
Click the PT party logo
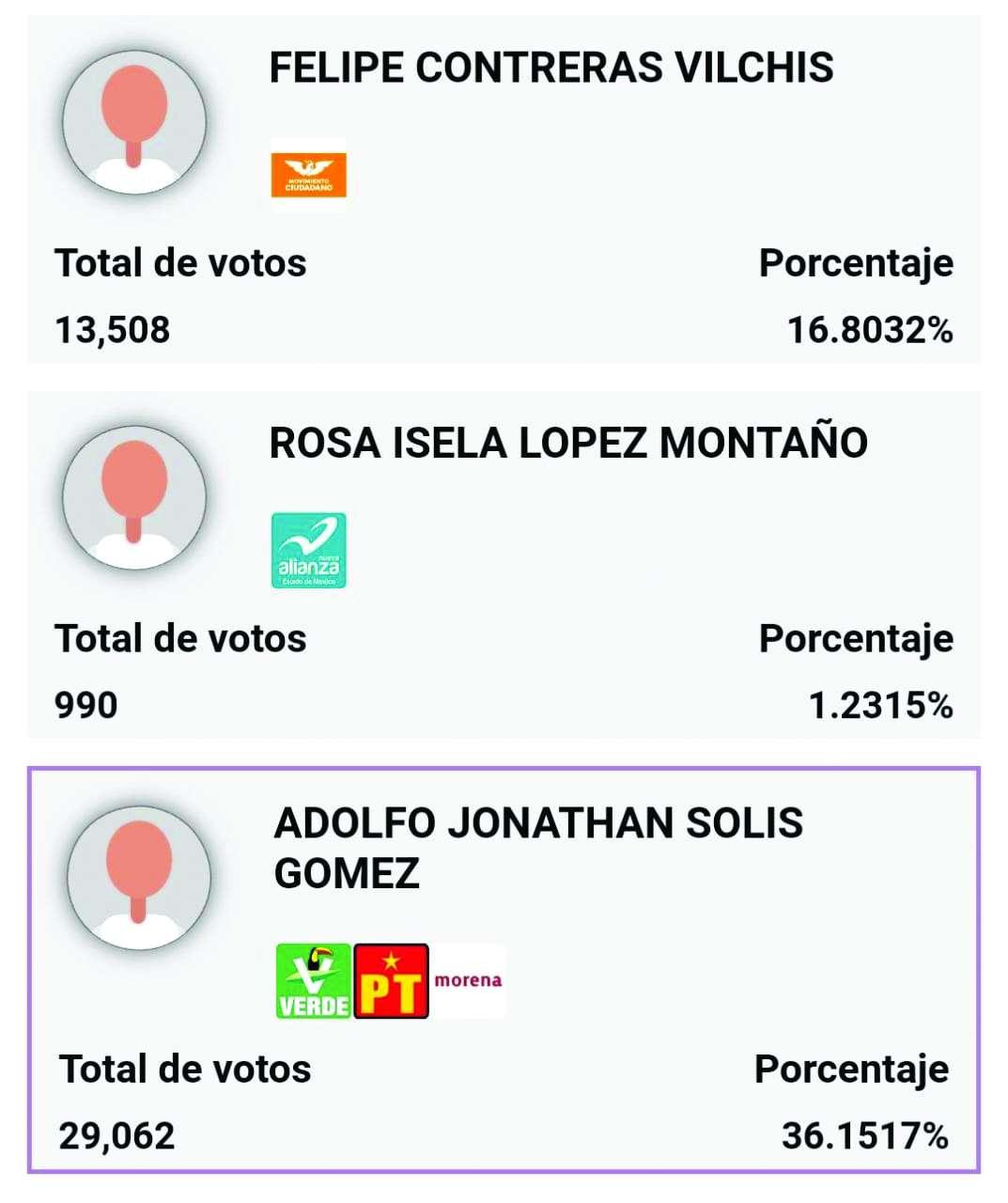[x=391, y=981]
